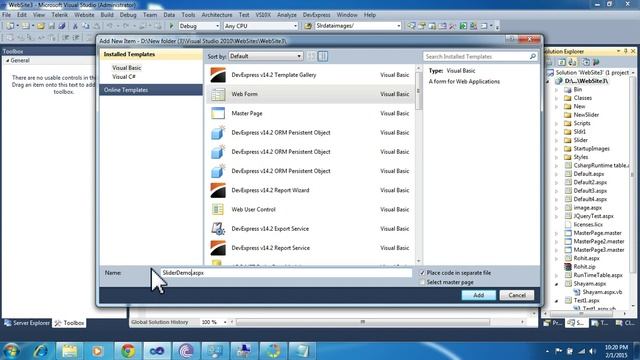This screenshot has width=640, height=360.
Task: Click the Add button
Action: click(478, 295)
